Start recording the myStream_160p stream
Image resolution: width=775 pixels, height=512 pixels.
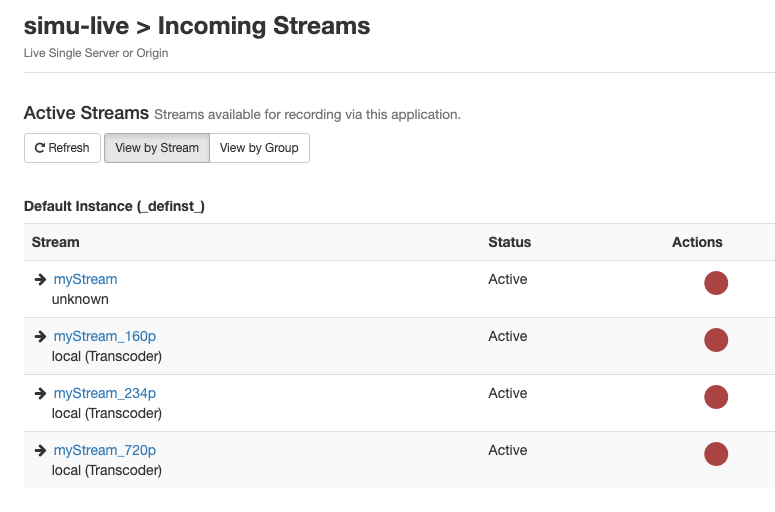pyautogui.click(x=716, y=340)
